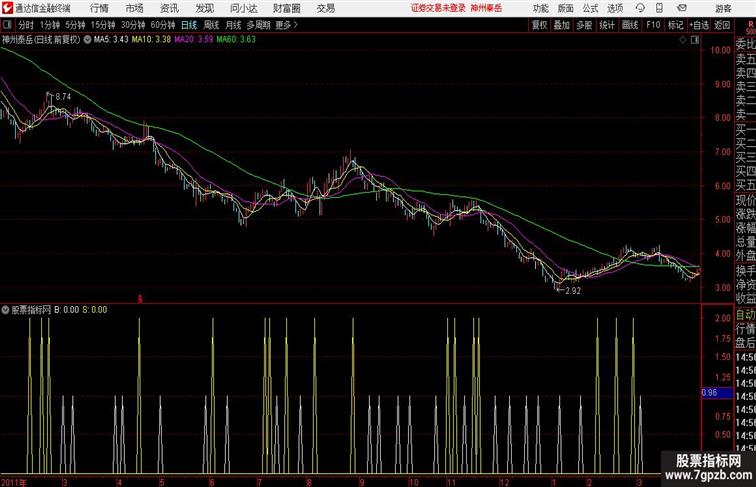Switch to 5分钟 period tab
756x487 pixels.
75,25
